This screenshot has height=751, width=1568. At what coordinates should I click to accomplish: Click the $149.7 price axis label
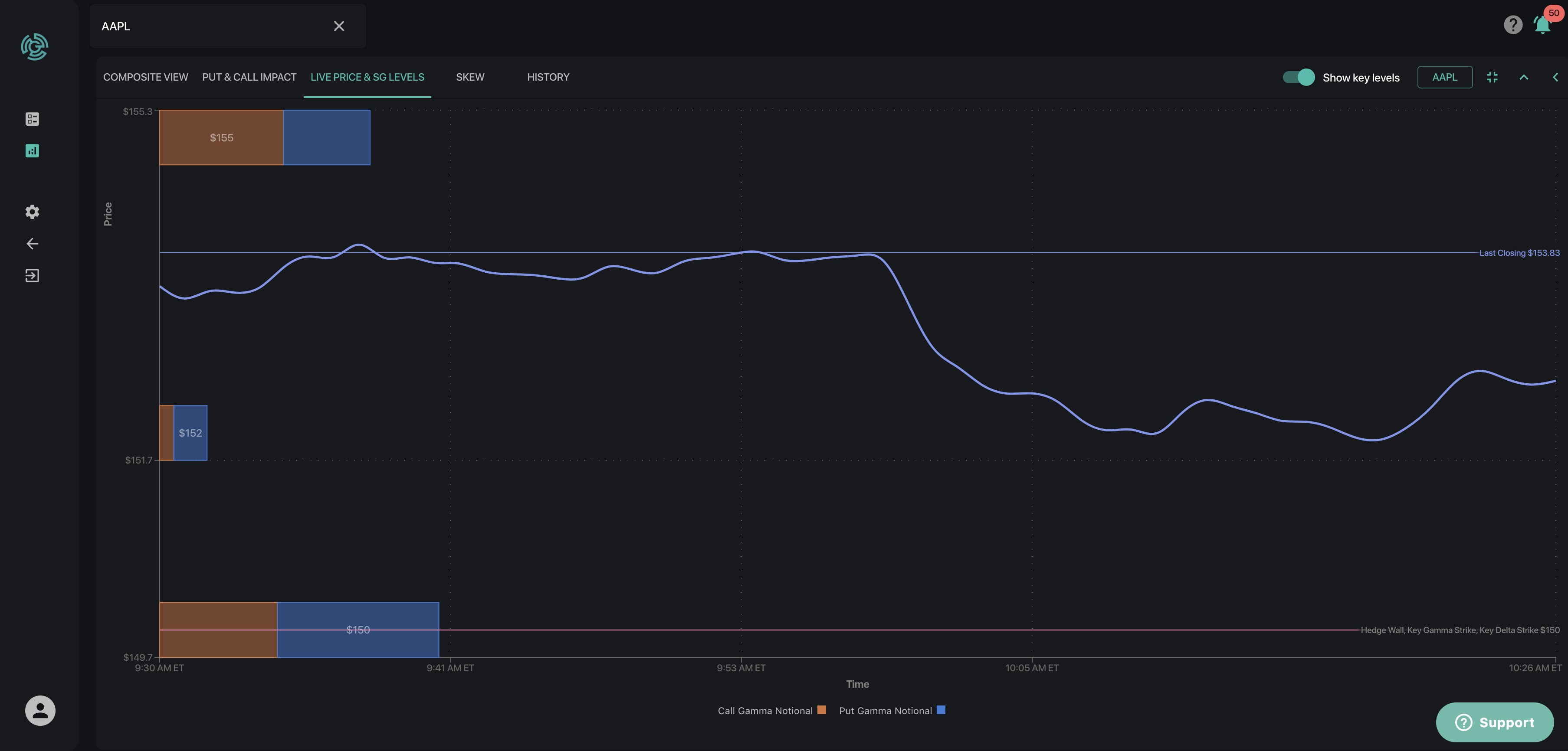[138, 657]
